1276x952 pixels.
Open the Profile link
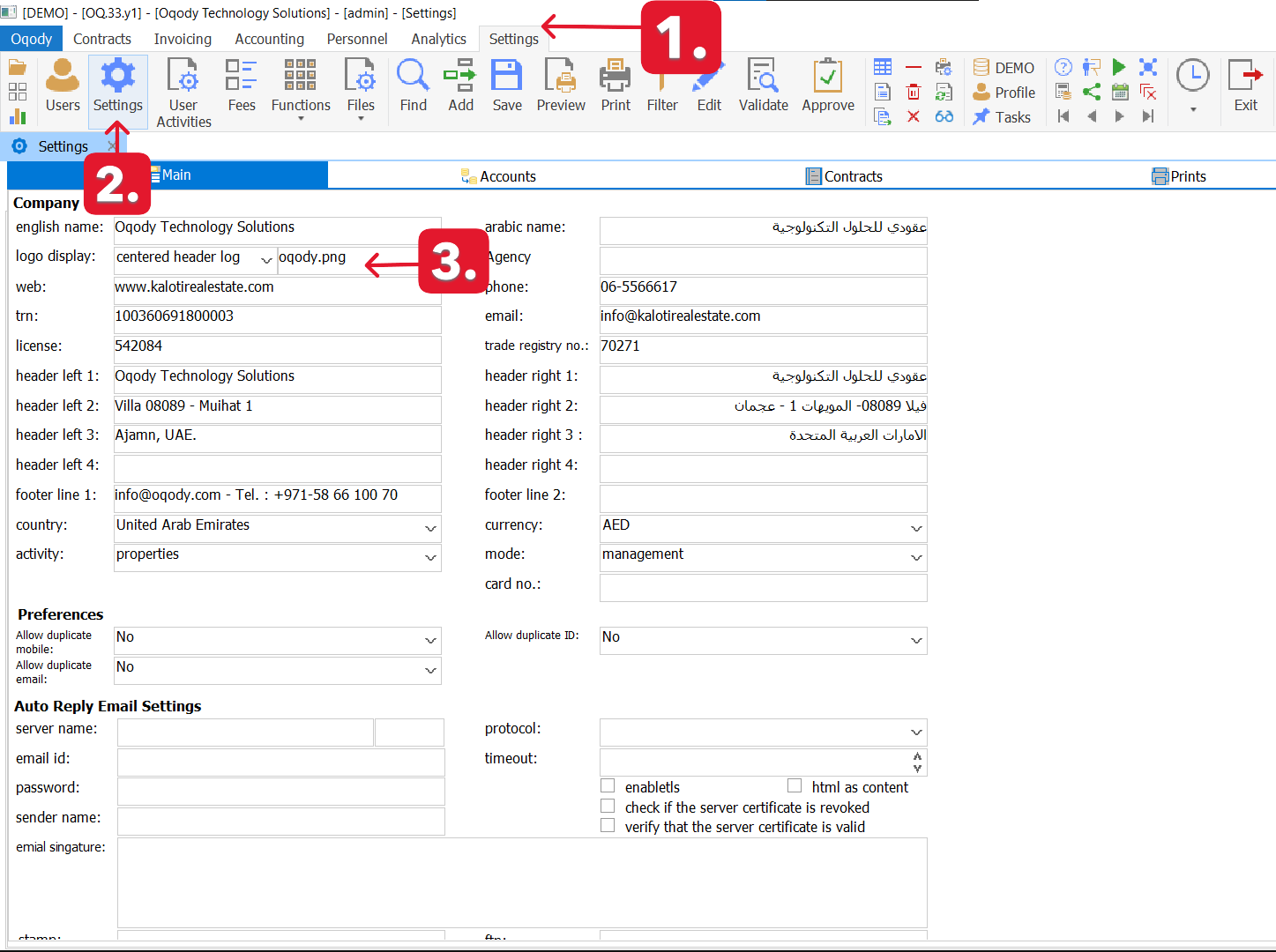[1005, 93]
